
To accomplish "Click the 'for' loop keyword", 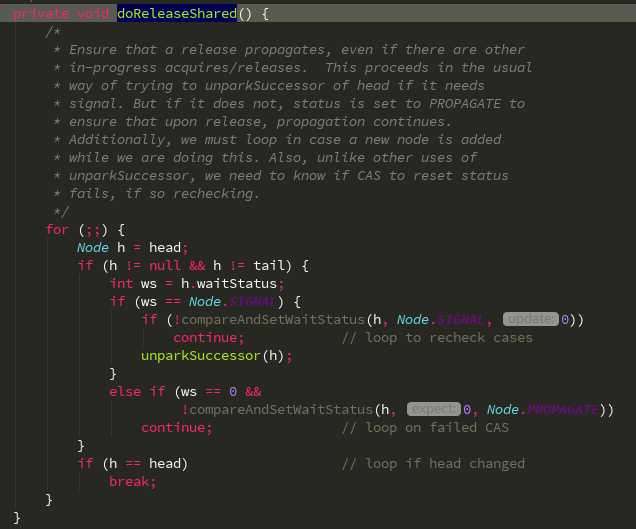I will (57, 230).
